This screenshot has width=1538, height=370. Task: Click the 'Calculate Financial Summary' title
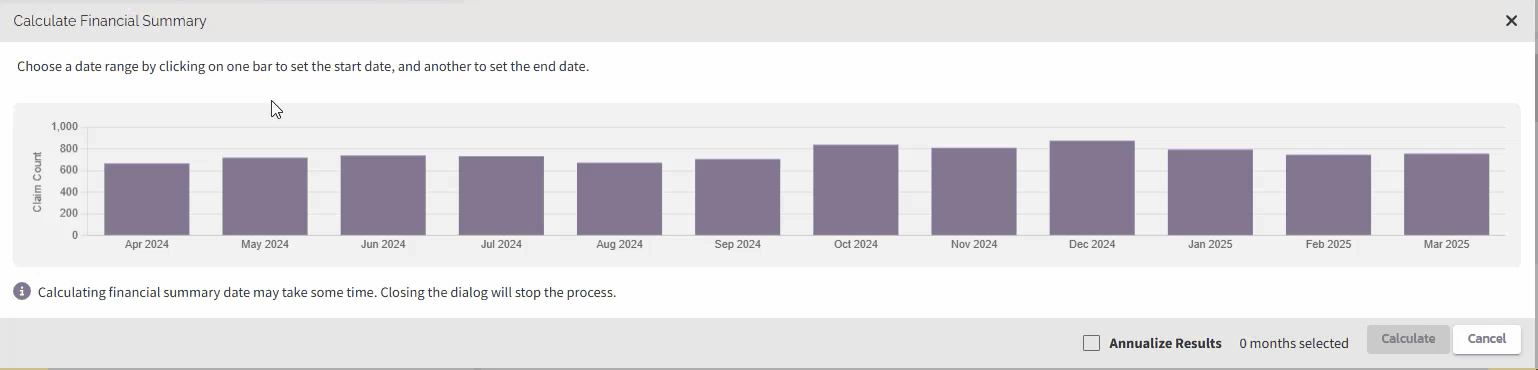(x=110, y=21)
